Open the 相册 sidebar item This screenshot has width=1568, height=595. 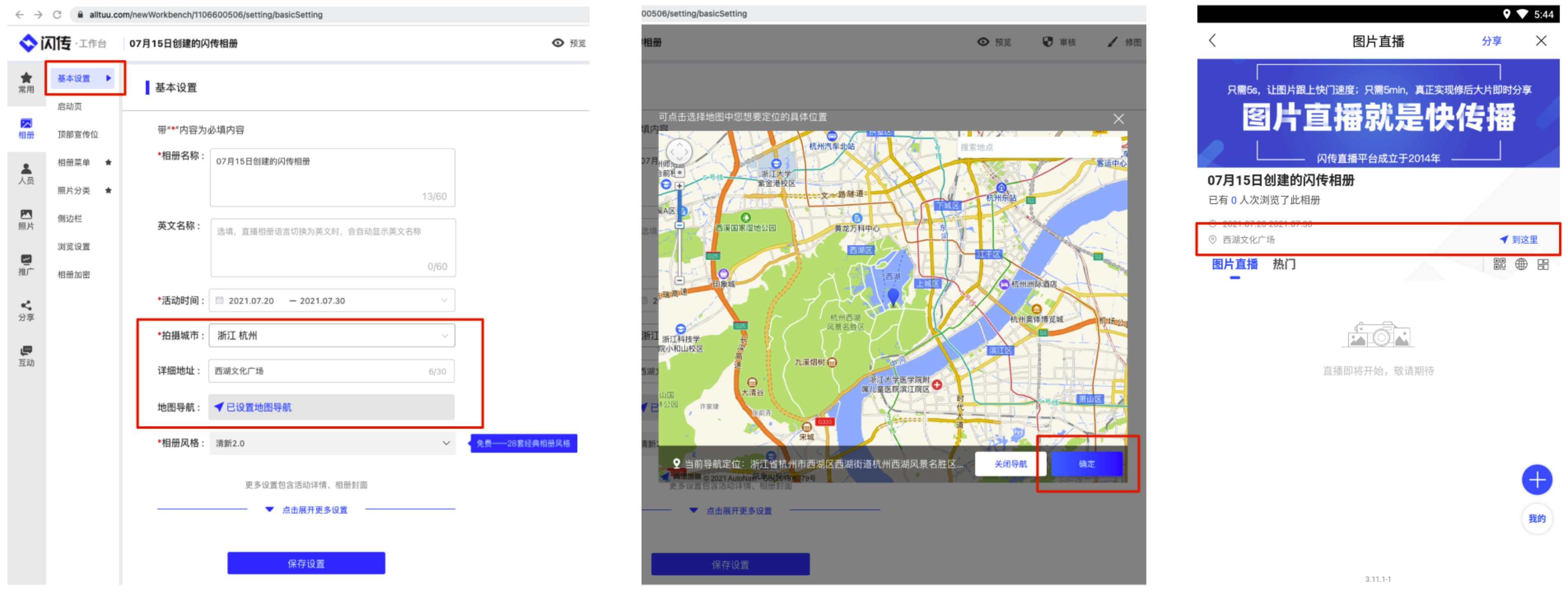click(26, 128)
